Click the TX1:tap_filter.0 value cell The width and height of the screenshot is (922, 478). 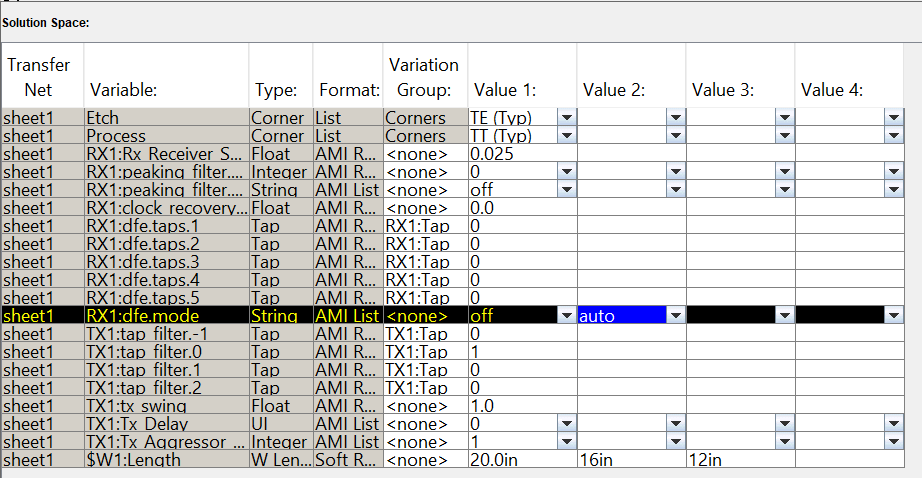(x=521, y=352)
